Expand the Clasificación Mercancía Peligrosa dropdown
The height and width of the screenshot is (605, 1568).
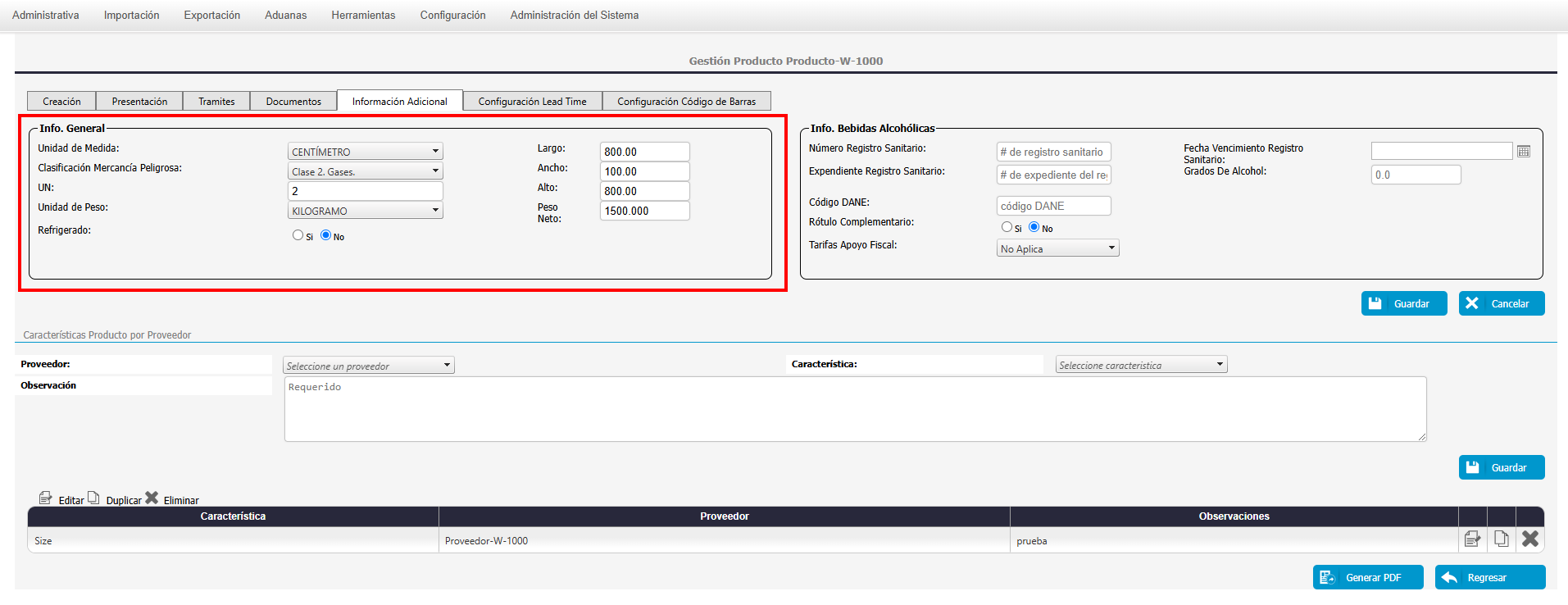coord(365,171)
